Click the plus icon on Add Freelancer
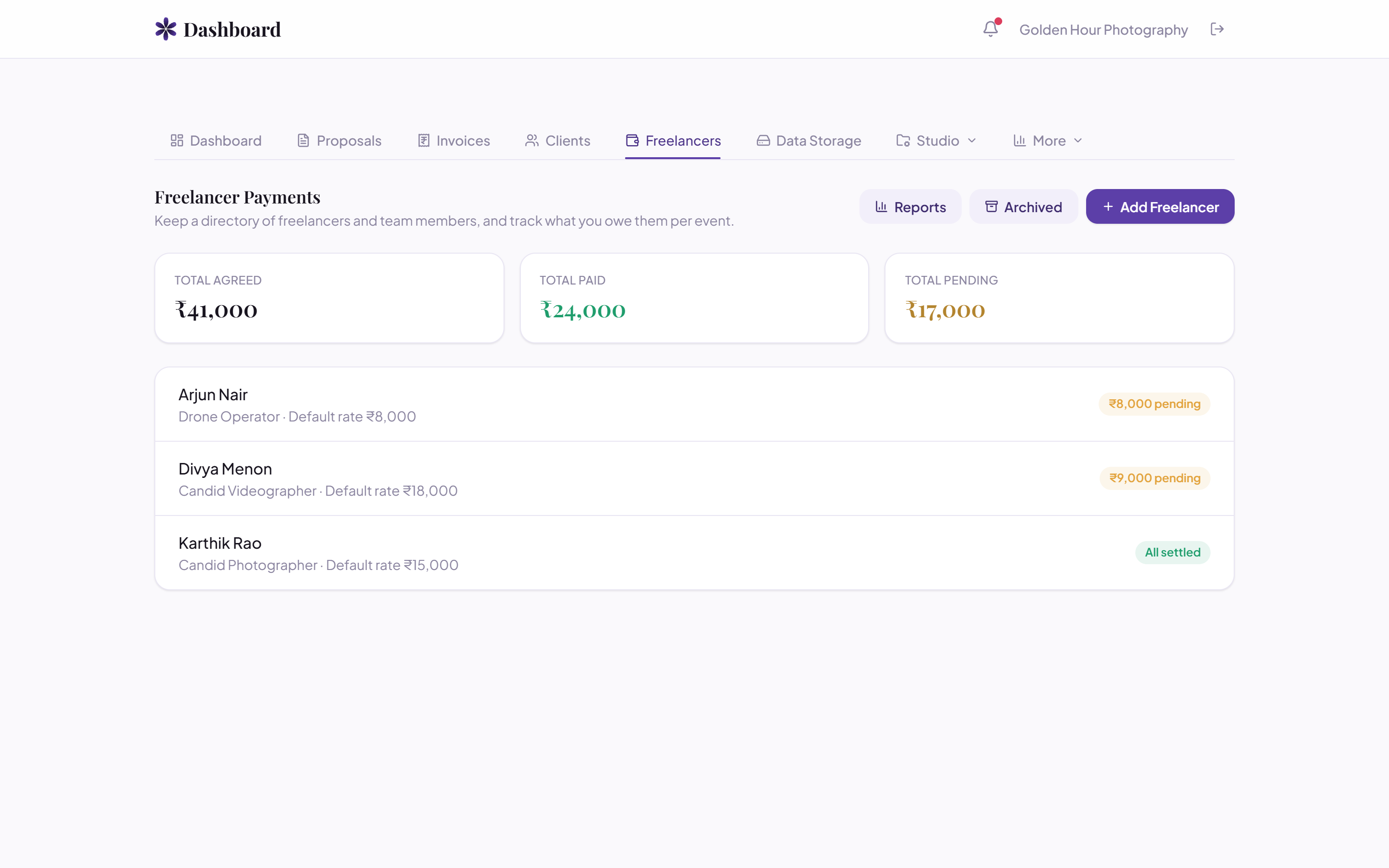 1108,207
